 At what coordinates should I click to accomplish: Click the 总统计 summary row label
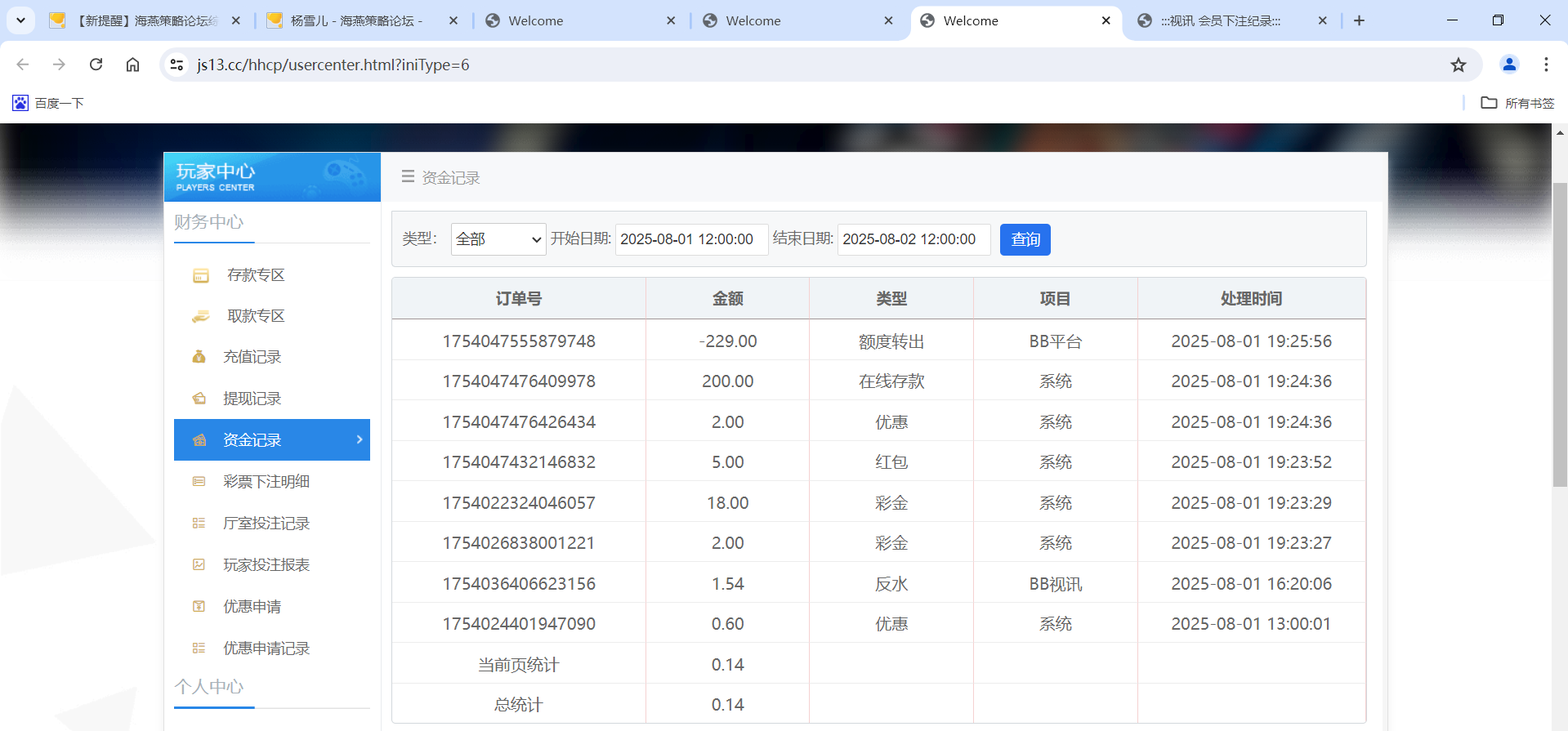tap(519, 705)
